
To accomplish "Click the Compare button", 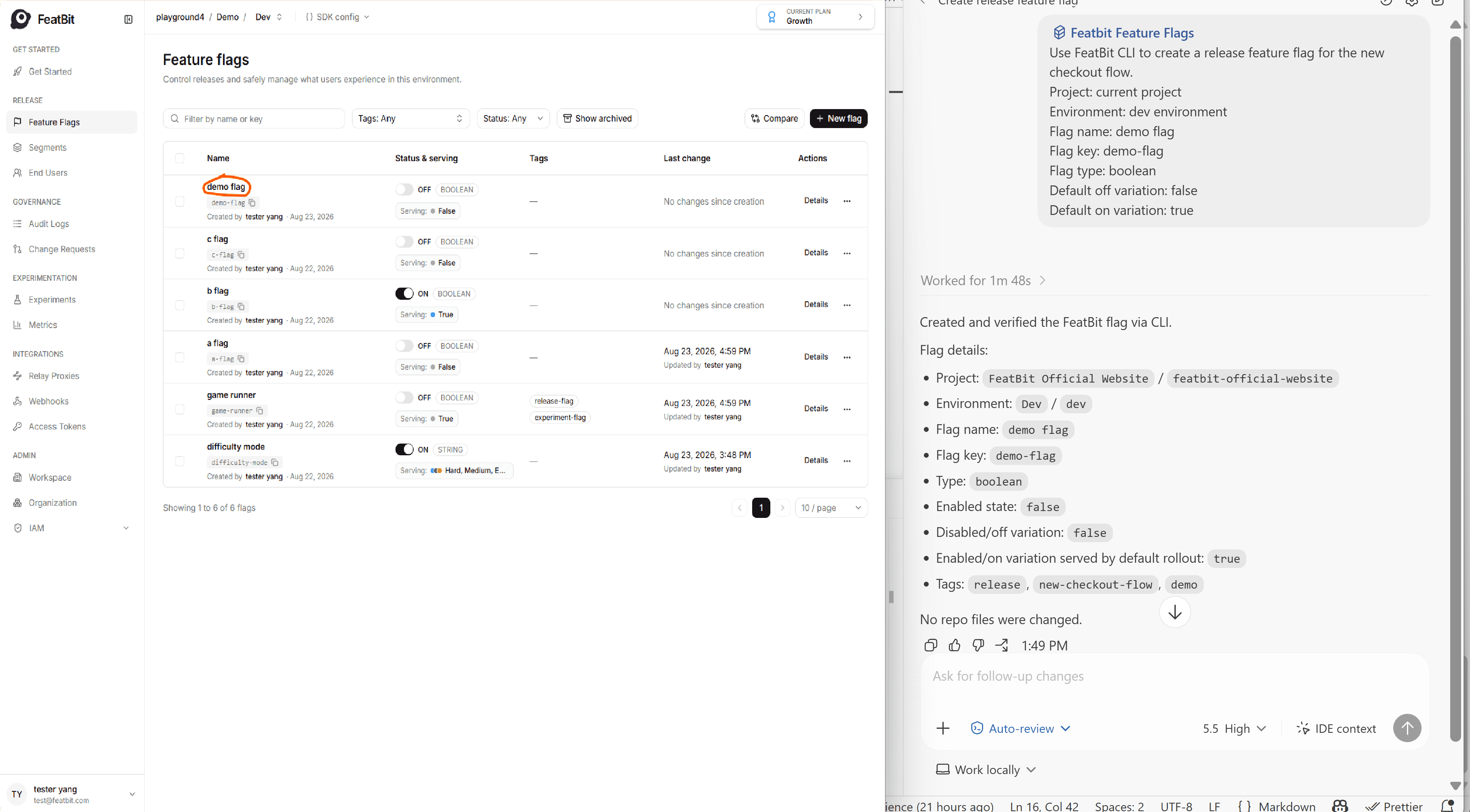I will pyautogui.click(x=774, y=119).
